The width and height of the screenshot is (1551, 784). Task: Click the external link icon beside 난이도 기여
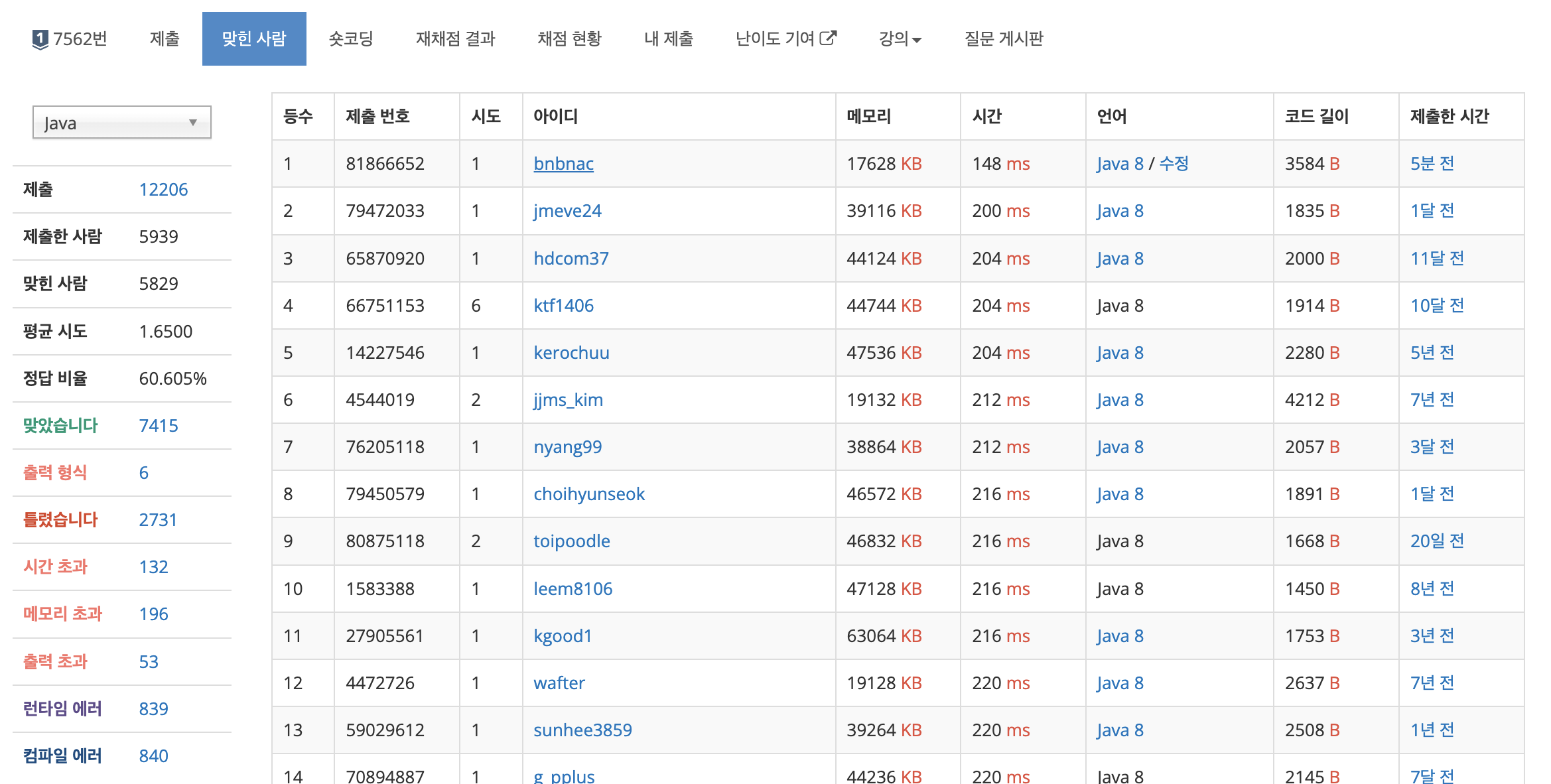coord(828,38)
